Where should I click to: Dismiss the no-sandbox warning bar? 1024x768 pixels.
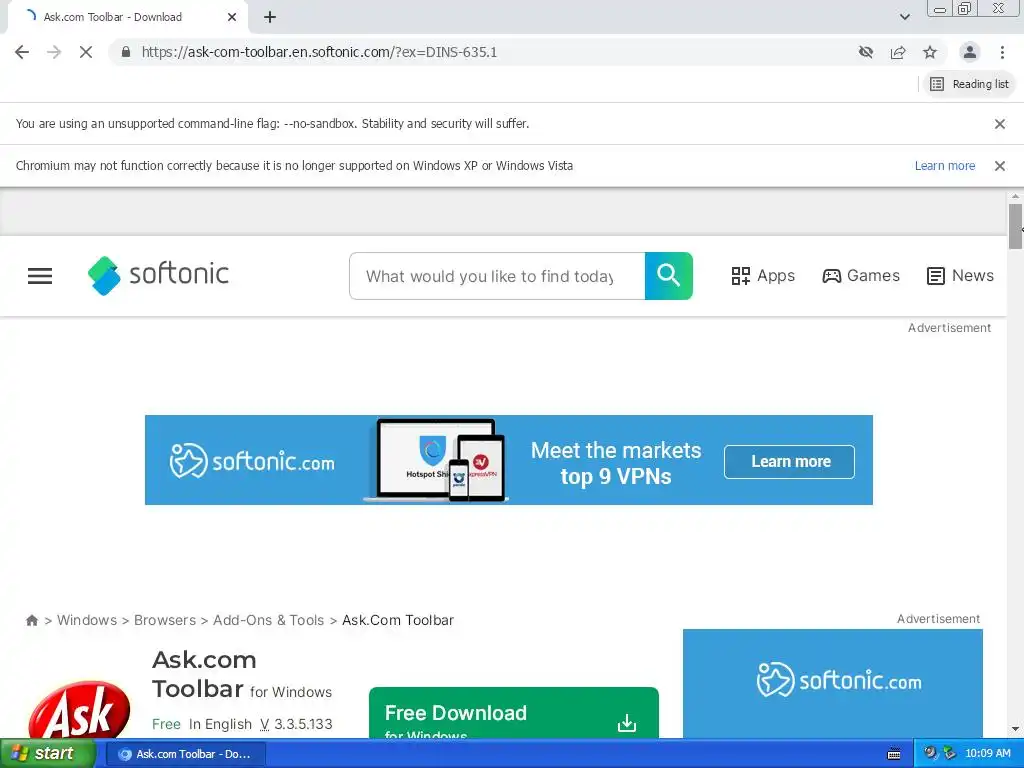pyautogui.click(x=1000, y=124)
